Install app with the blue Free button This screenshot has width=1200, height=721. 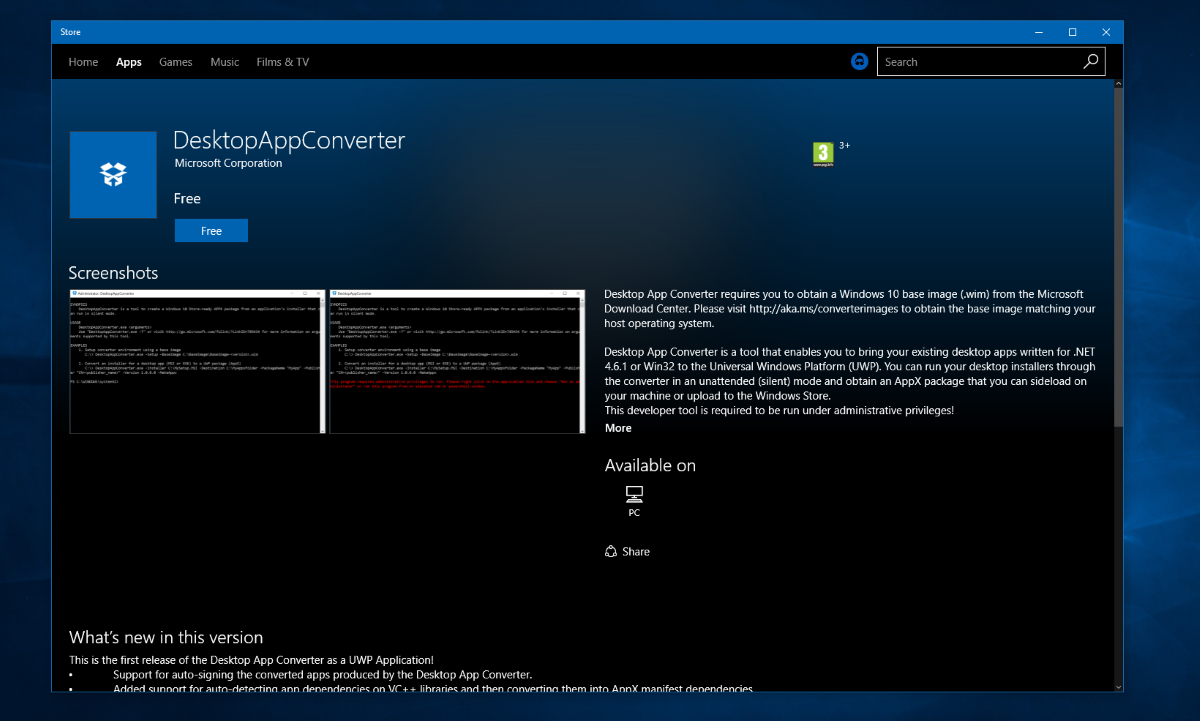[x=211, y=231]
